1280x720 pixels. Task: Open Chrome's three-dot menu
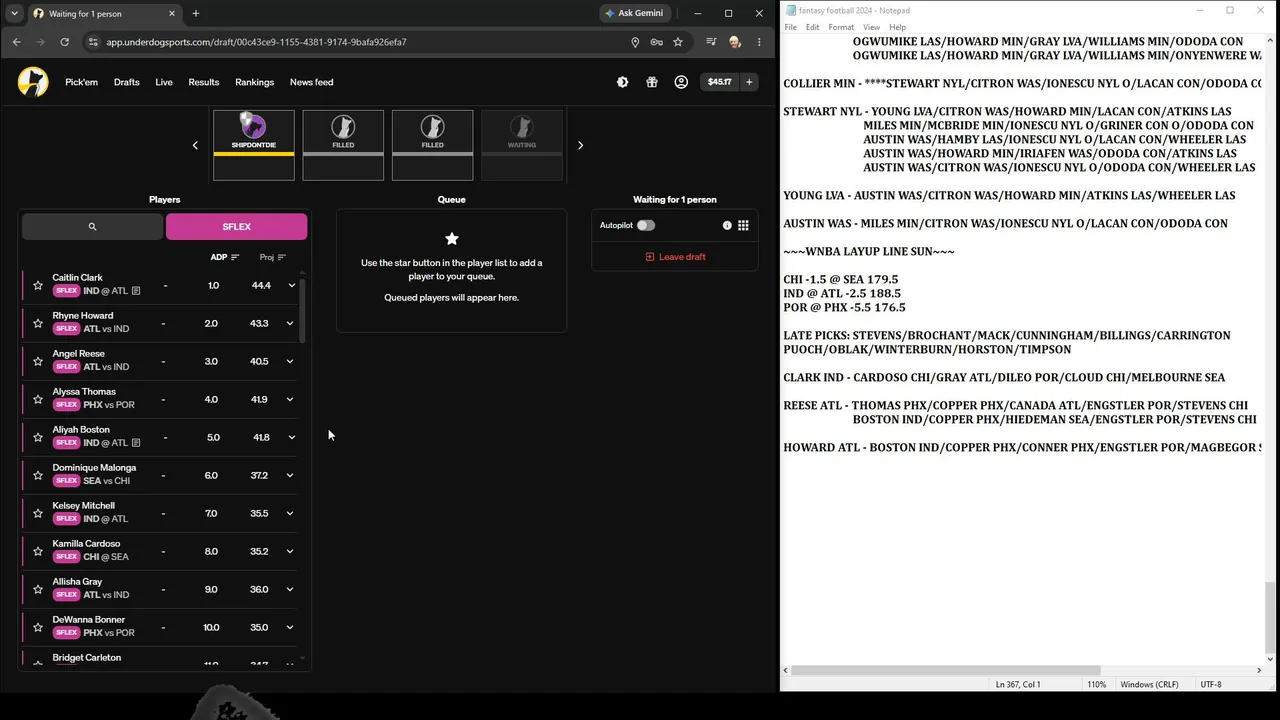pos(759,42)
